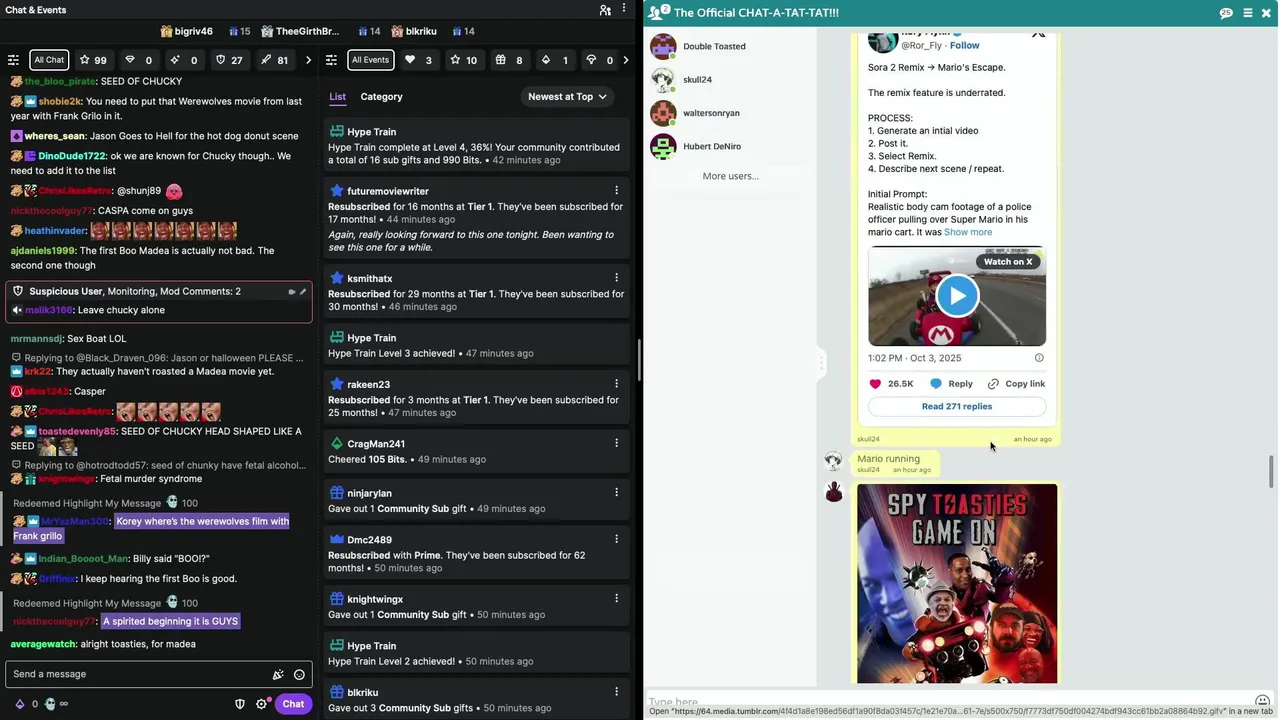Filter events by star count 10
1280x720 pixels.
pos(463,60)
